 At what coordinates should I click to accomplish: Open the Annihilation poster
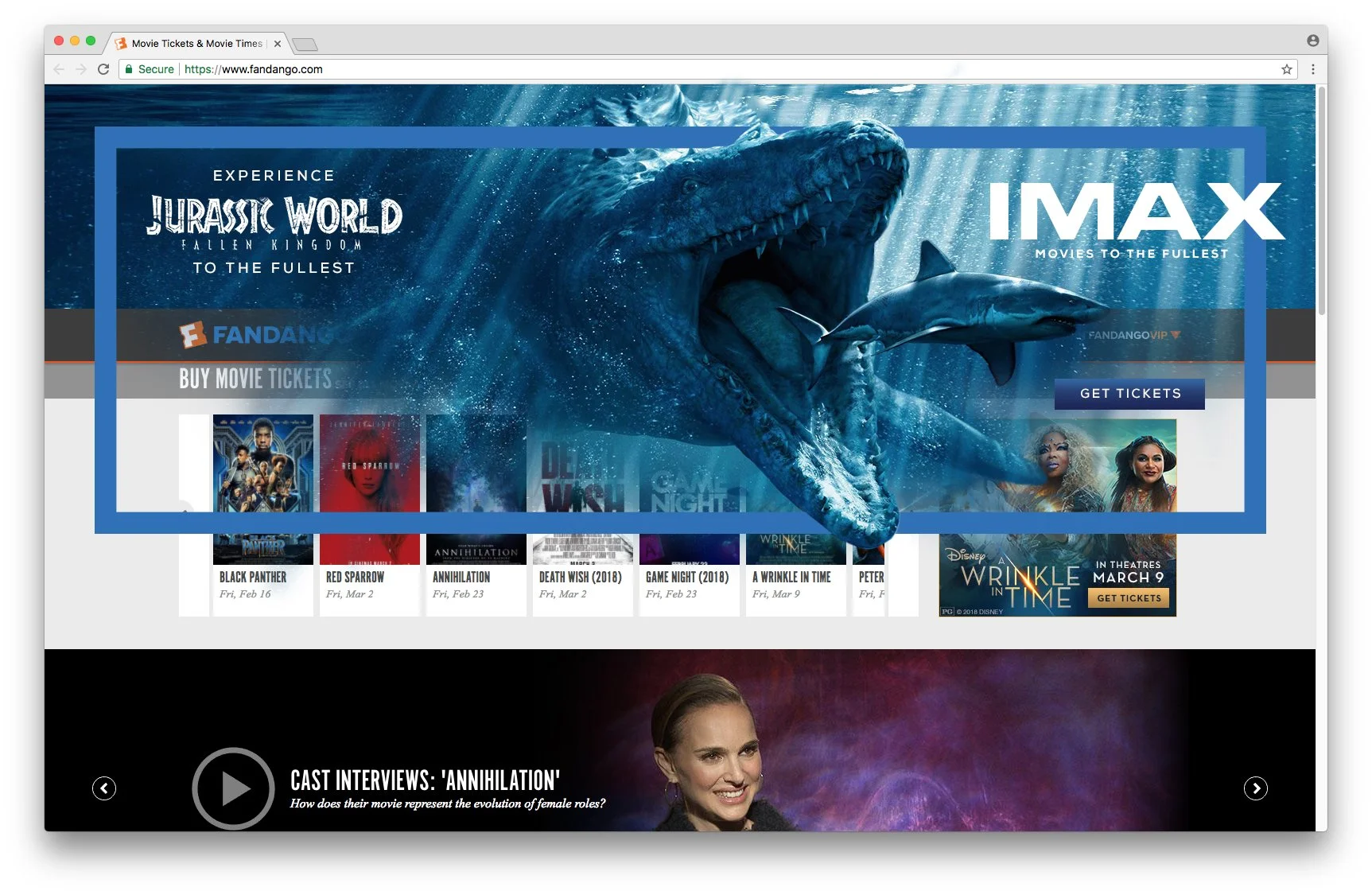[476, 489]
